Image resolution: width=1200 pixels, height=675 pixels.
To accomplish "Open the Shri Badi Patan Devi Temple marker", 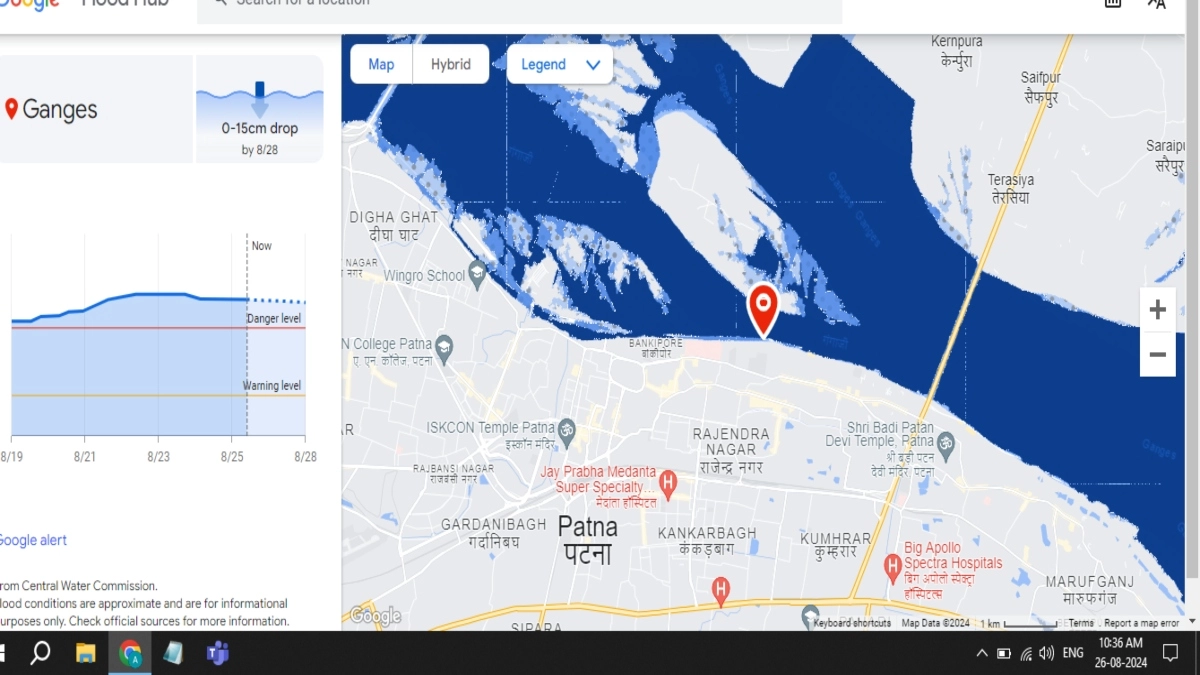I will [x=945, y=442].
